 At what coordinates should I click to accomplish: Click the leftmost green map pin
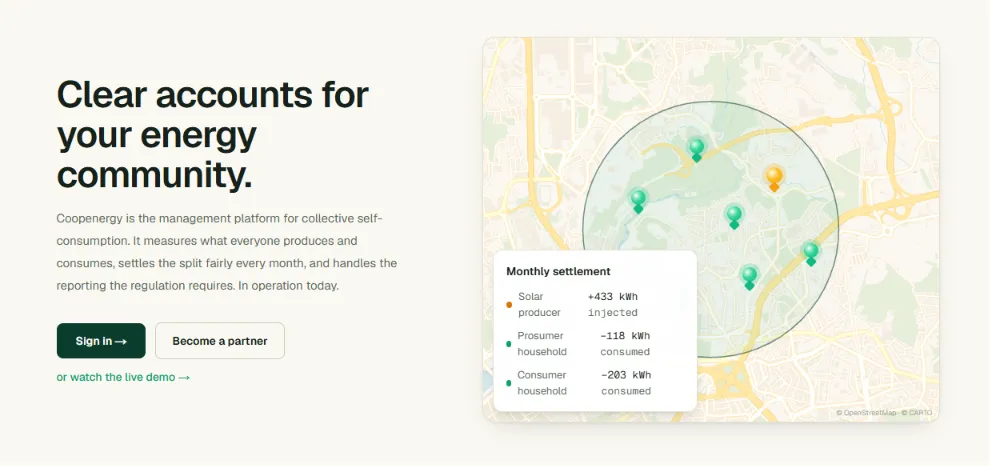(x=638, y=201)
